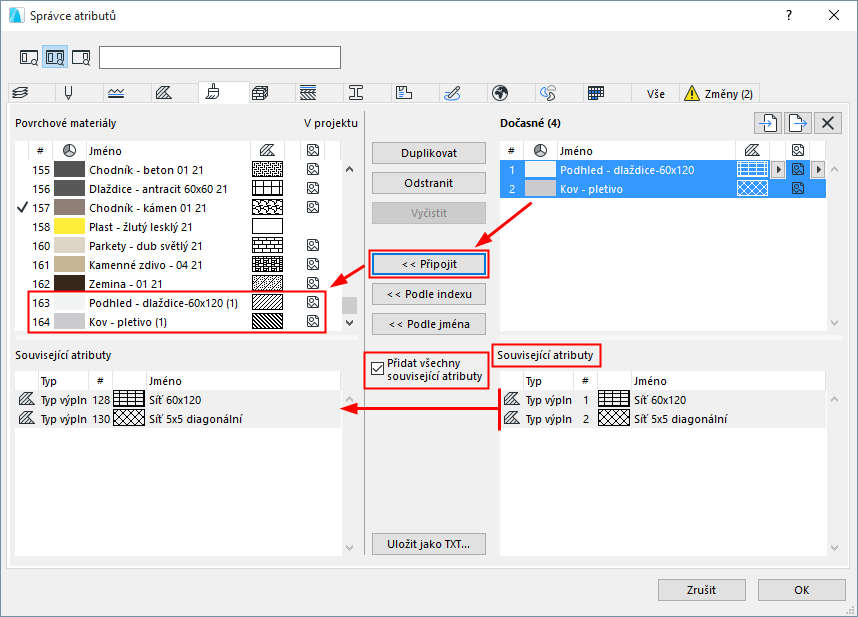The width and height of the screenshot is (858, 617).
Task: Click the Zrušit button
Action: 702,590
